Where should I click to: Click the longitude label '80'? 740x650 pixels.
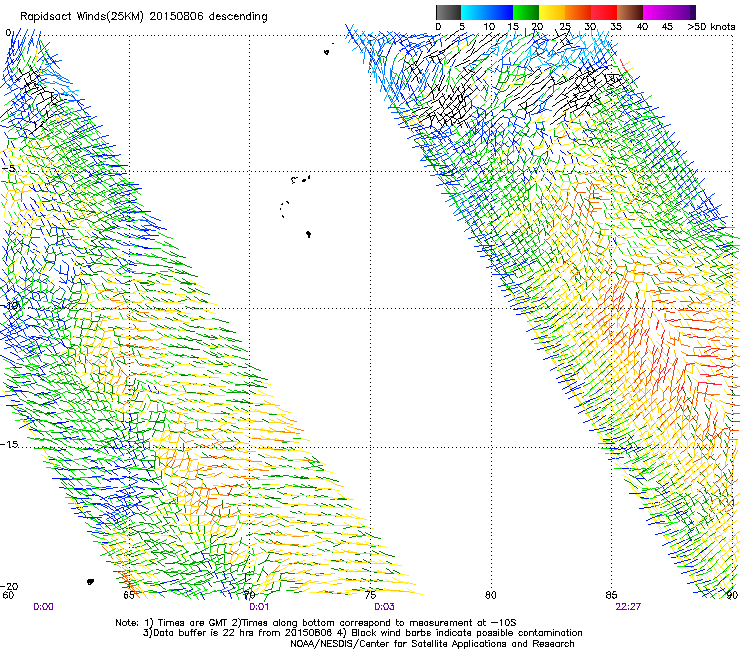491,595
